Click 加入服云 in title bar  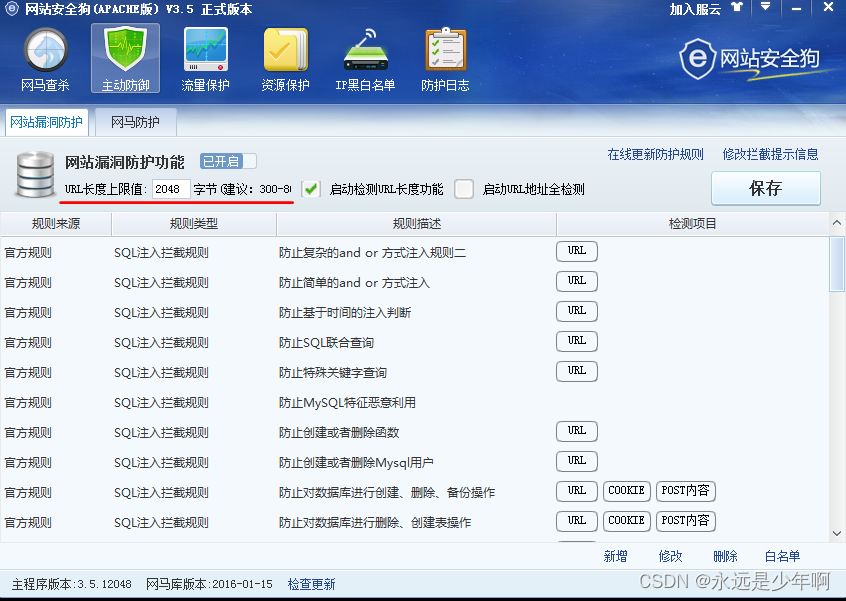pyautogui.click(x=695, y=9)
